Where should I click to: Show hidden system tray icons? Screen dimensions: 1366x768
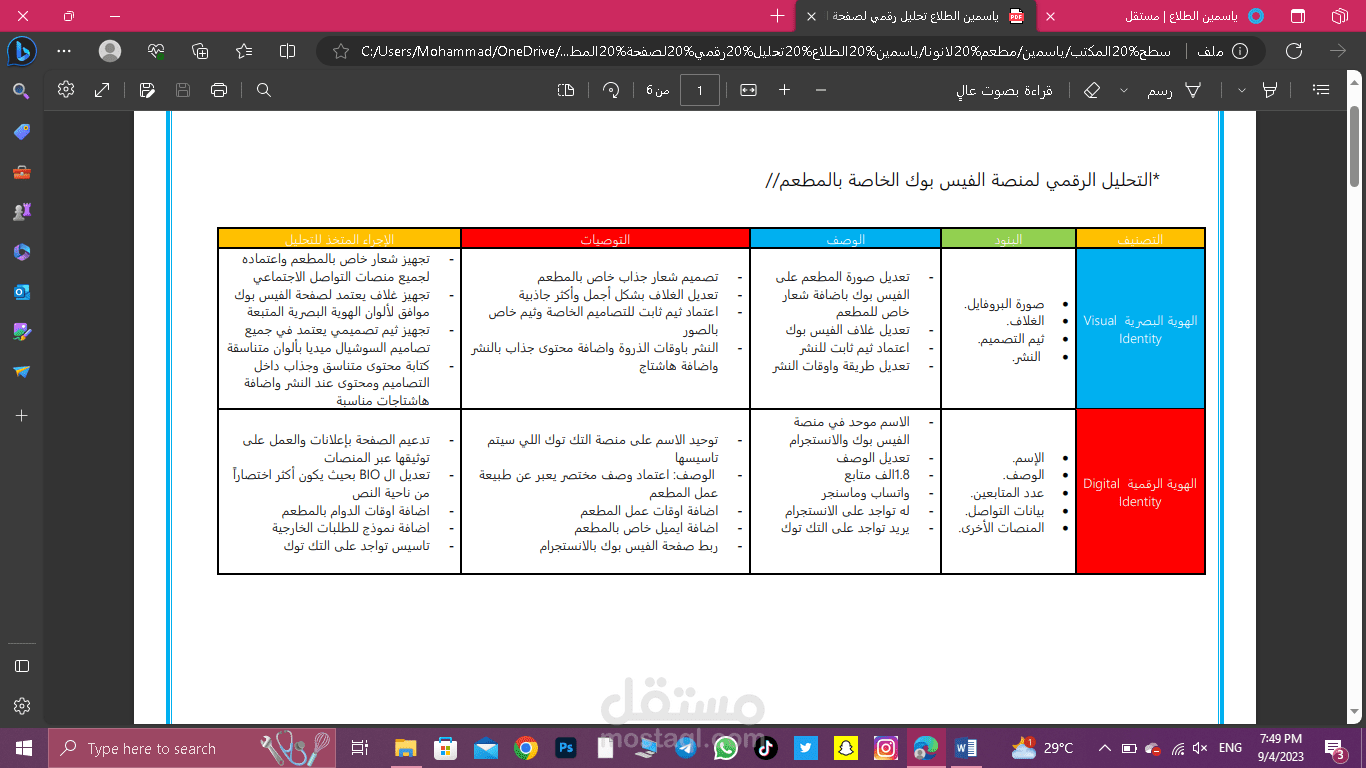[1104, 748]
